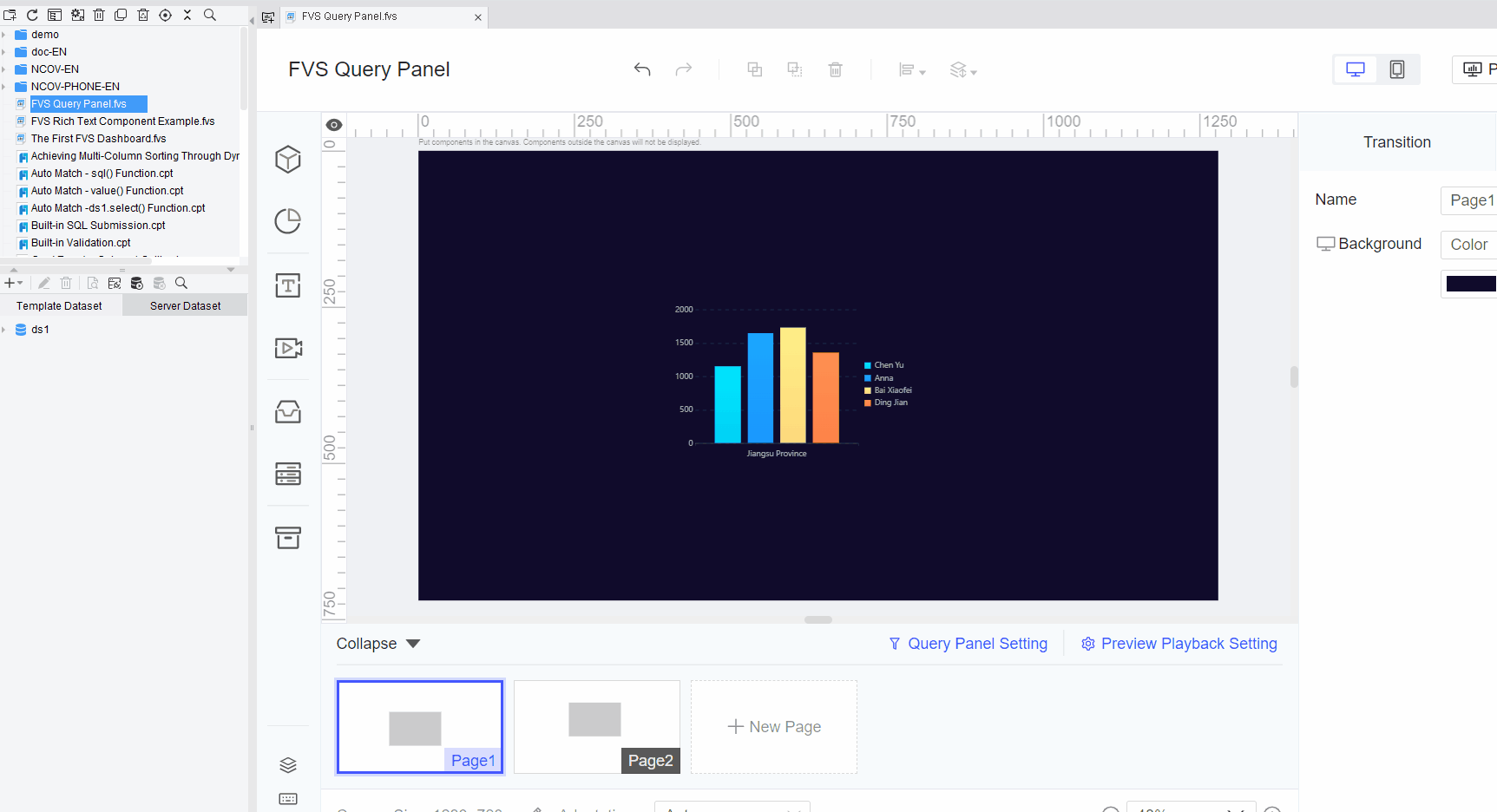
Task: Switch to mobile preview mode
Action: [1397, 69]
